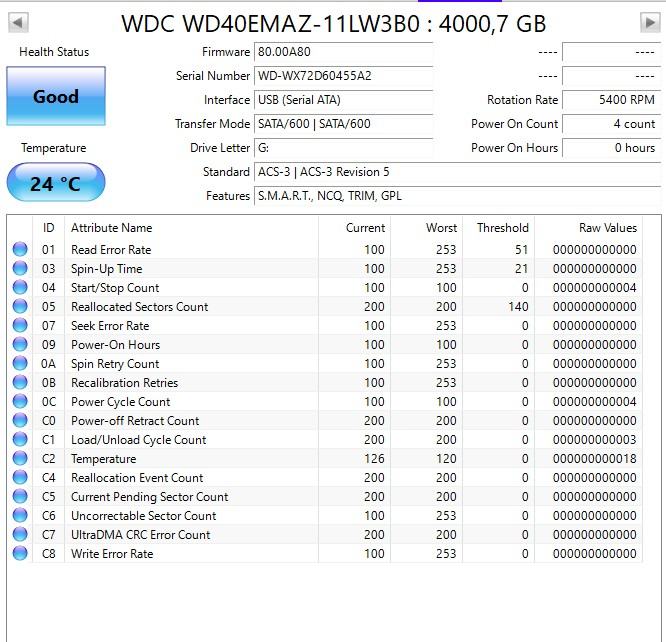The height and width of the screenshot is (642, 666).
Task: Click the status orb for Read Error Rate
Action: click(x=20, y=249)
